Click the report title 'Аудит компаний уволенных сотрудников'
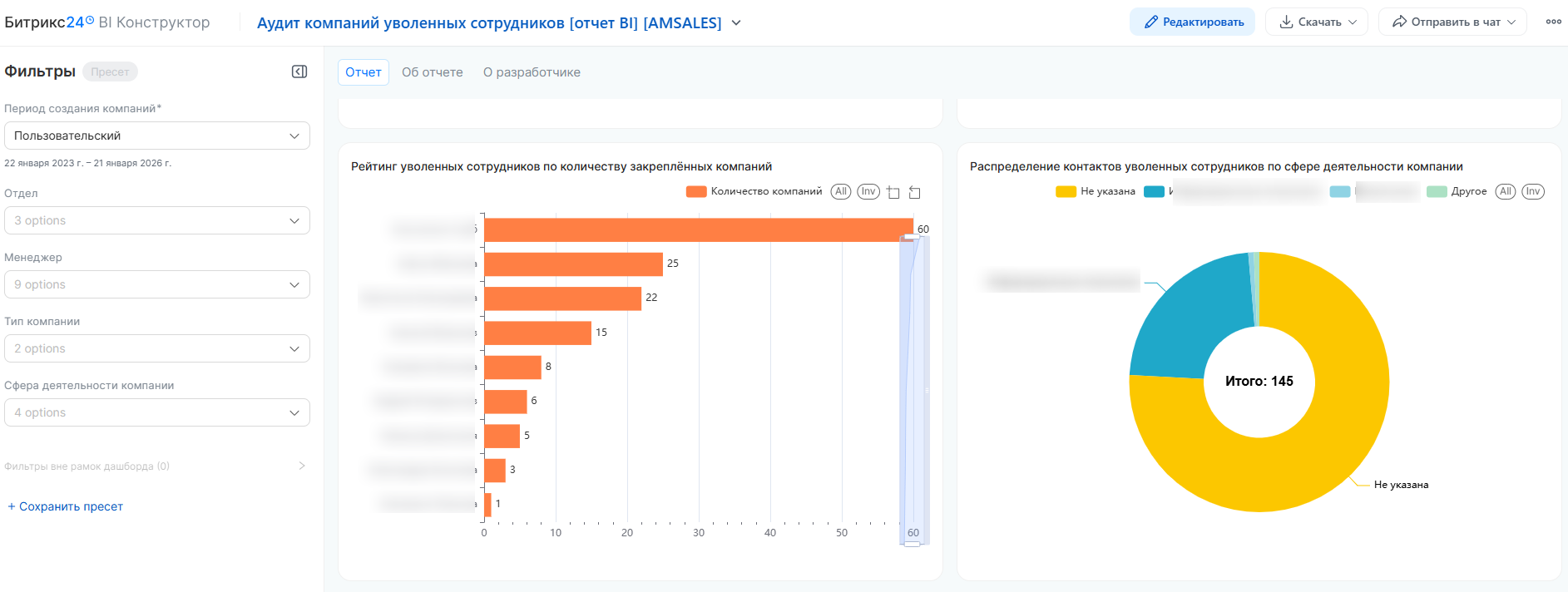This screenshot has height=592, width=1568. click(489, 23)
